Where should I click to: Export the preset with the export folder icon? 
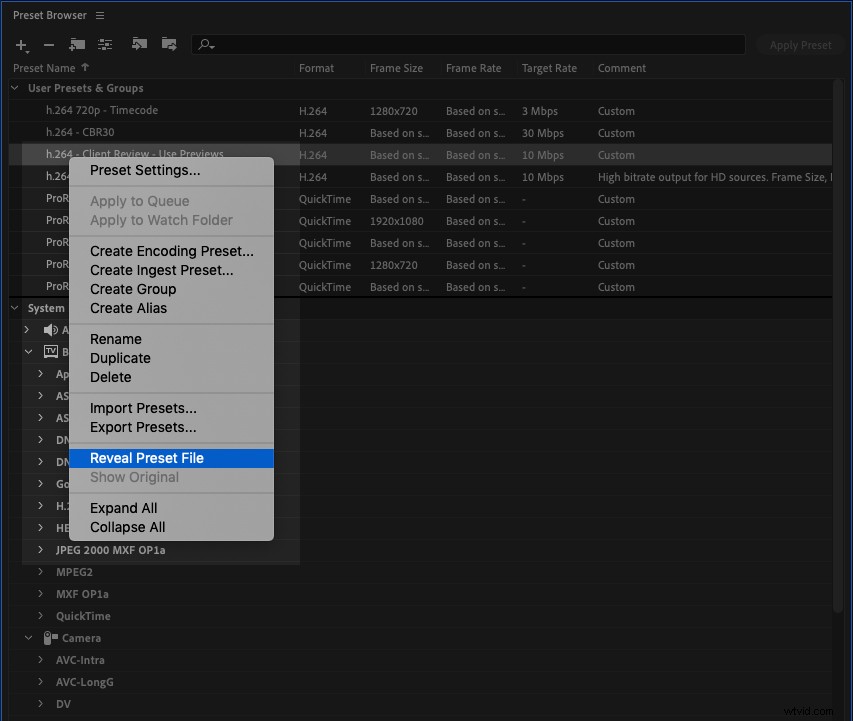click(169, 44)
